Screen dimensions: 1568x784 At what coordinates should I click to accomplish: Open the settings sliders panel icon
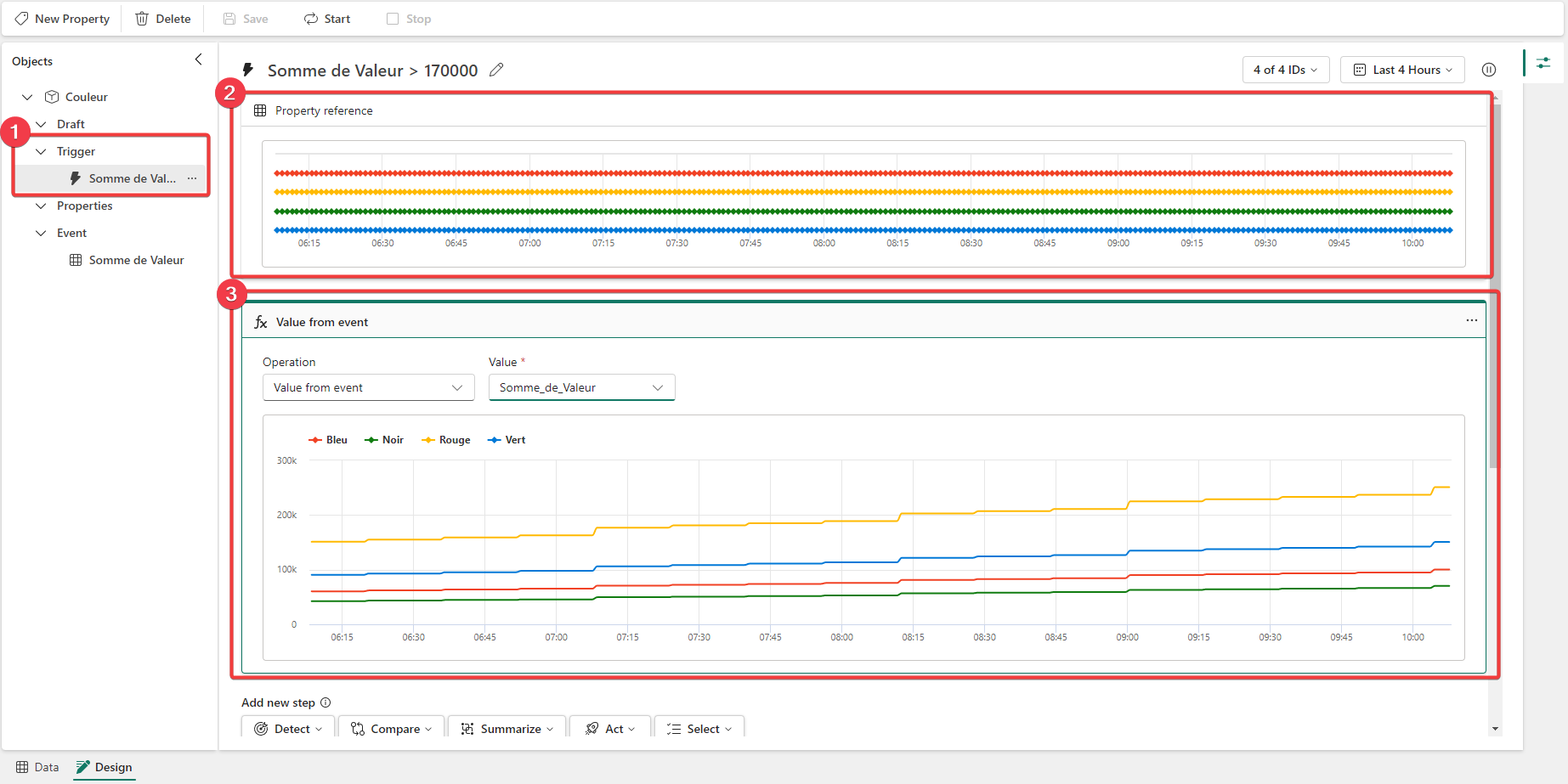[x=1543, y=63]
